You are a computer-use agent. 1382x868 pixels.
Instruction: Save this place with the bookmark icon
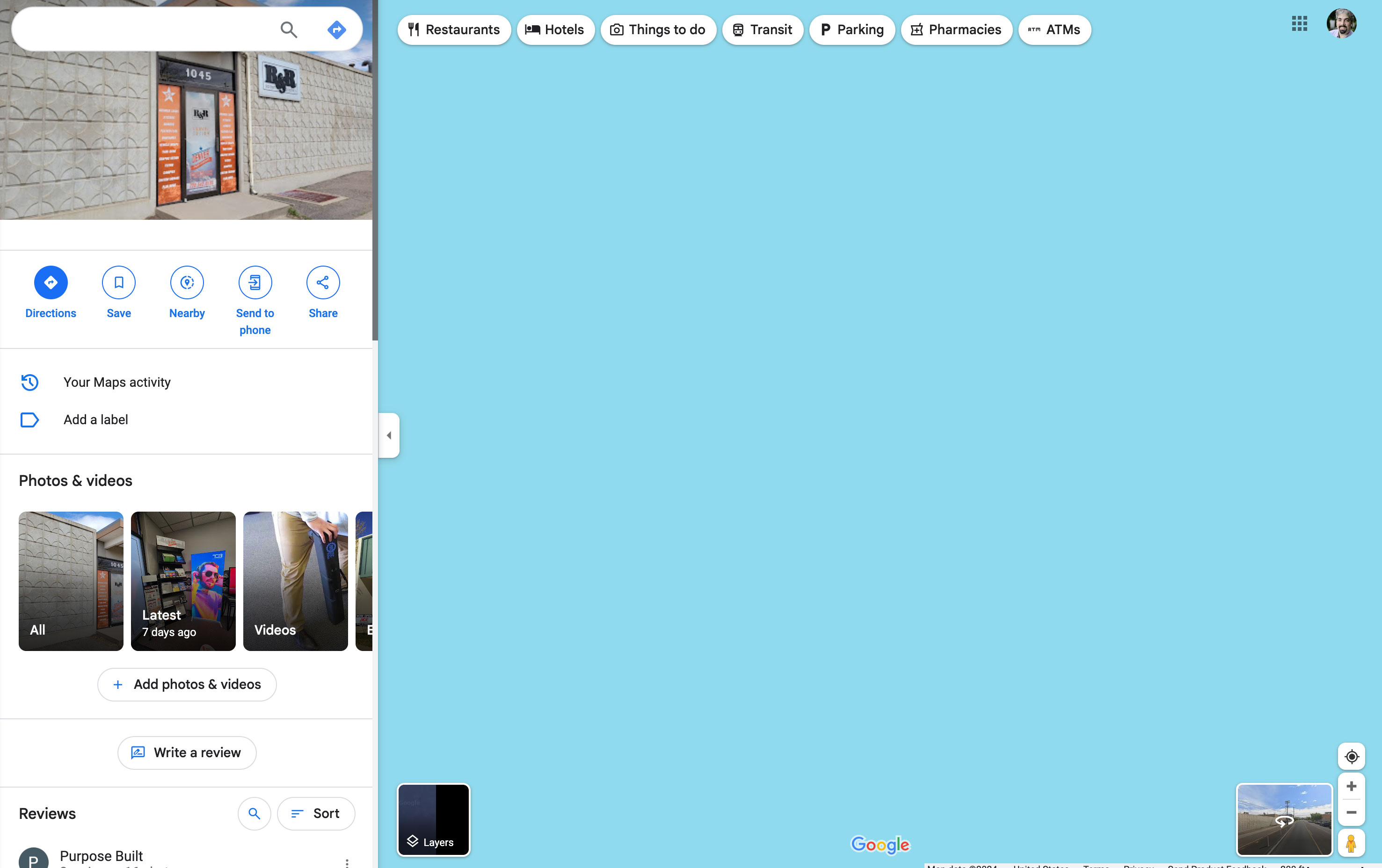(x=119, y=282)
